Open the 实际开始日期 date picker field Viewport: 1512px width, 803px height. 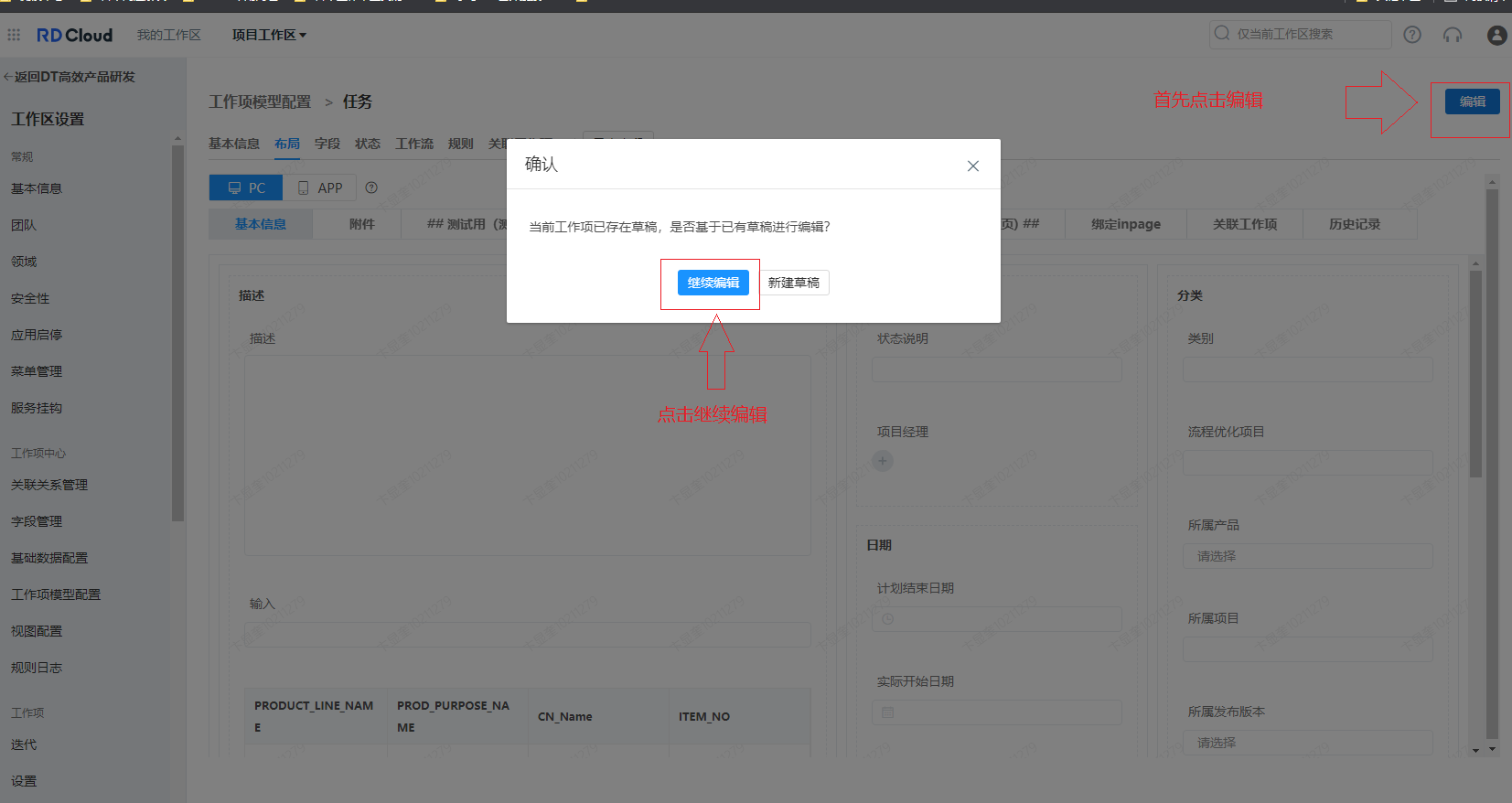click(997, 712)
